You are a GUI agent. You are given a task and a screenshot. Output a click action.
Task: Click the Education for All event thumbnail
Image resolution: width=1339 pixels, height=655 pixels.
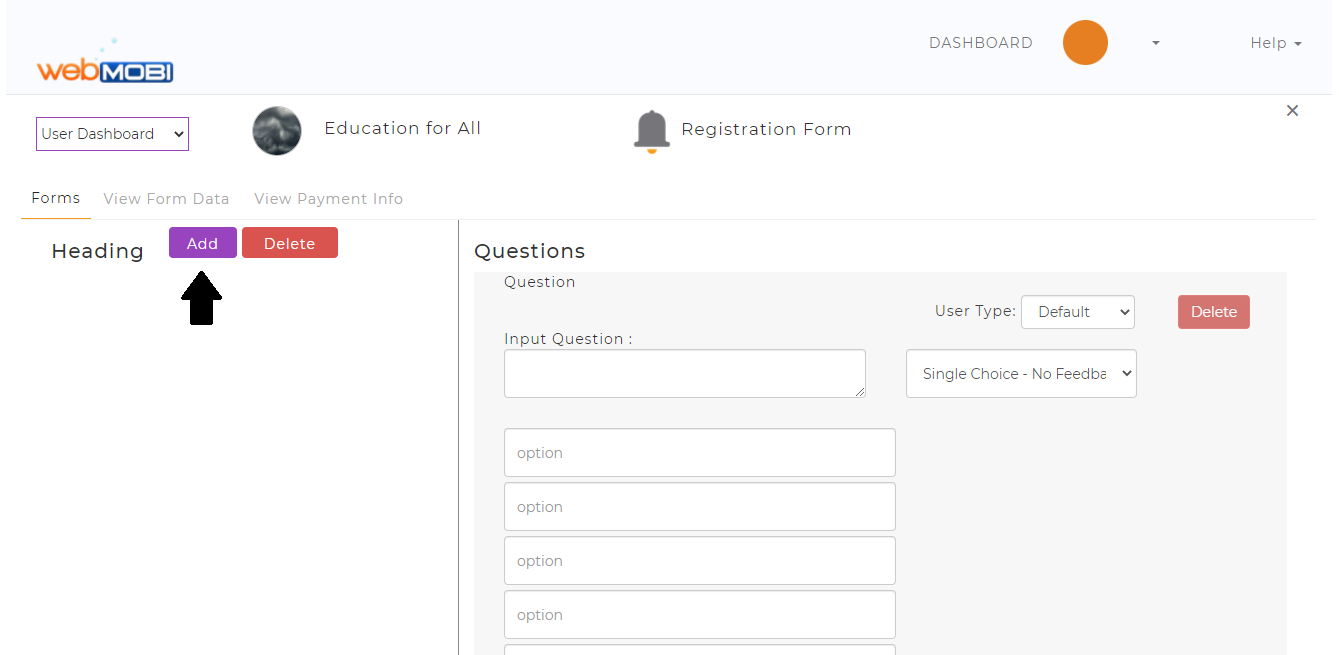(277, 130)
